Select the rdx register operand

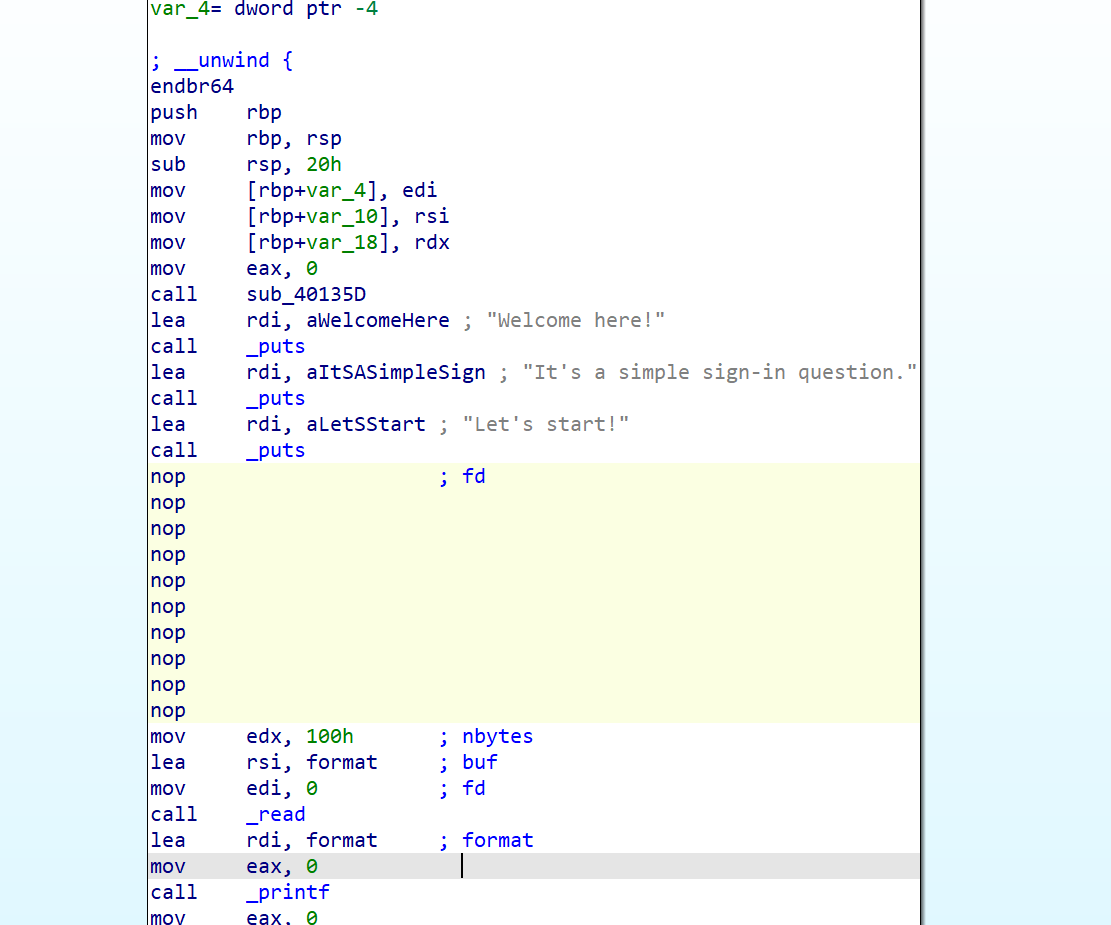tap(432, 242)
